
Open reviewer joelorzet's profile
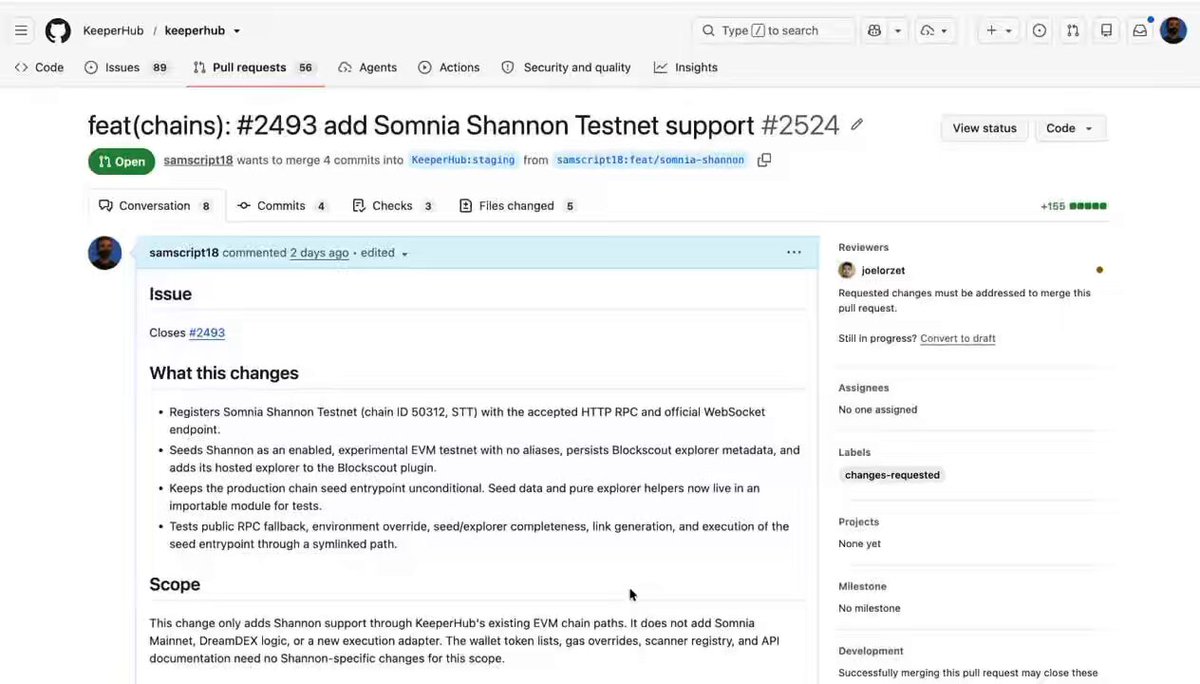883,270
